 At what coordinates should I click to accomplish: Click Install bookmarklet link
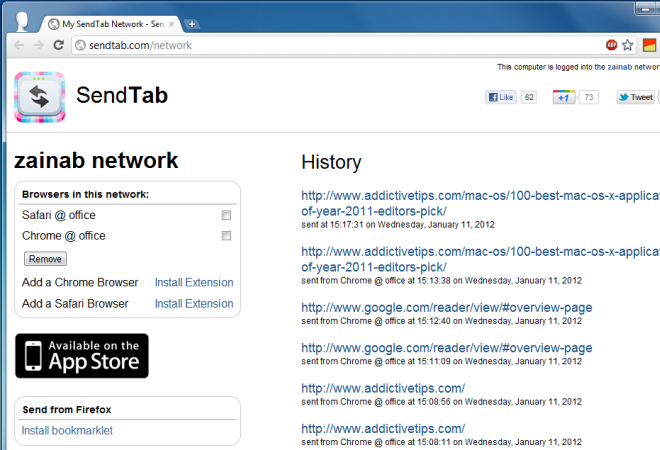pos(67,431)
